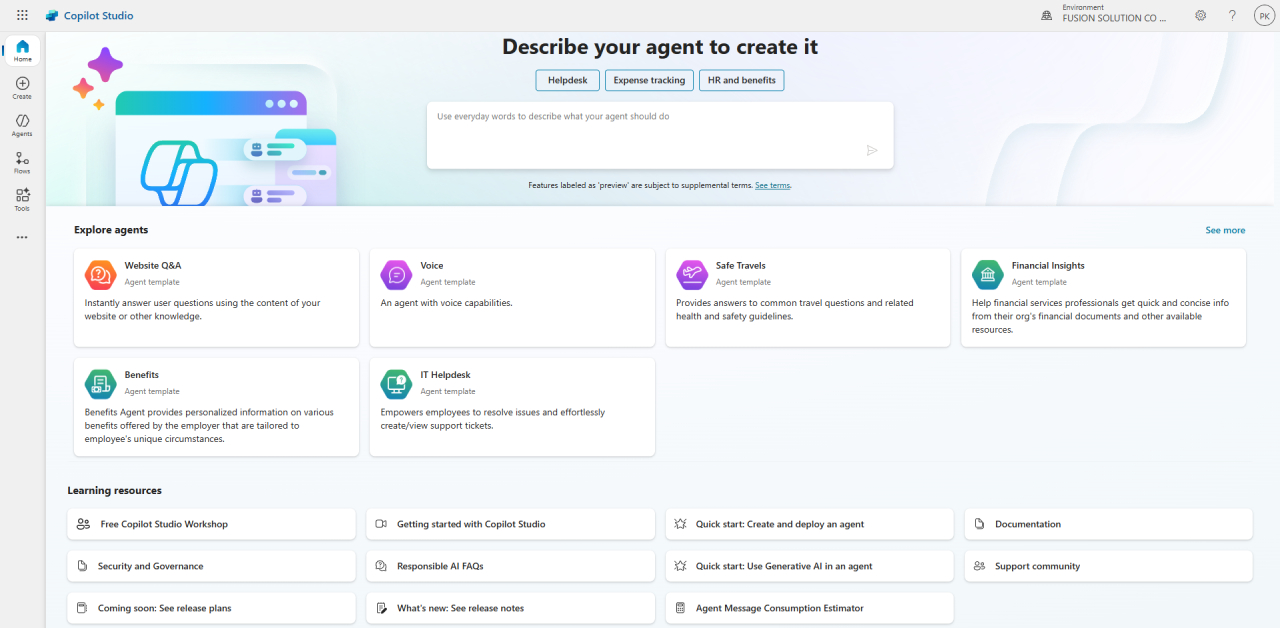Select the Helpdesk suggestion chip

tap(568, 80)
